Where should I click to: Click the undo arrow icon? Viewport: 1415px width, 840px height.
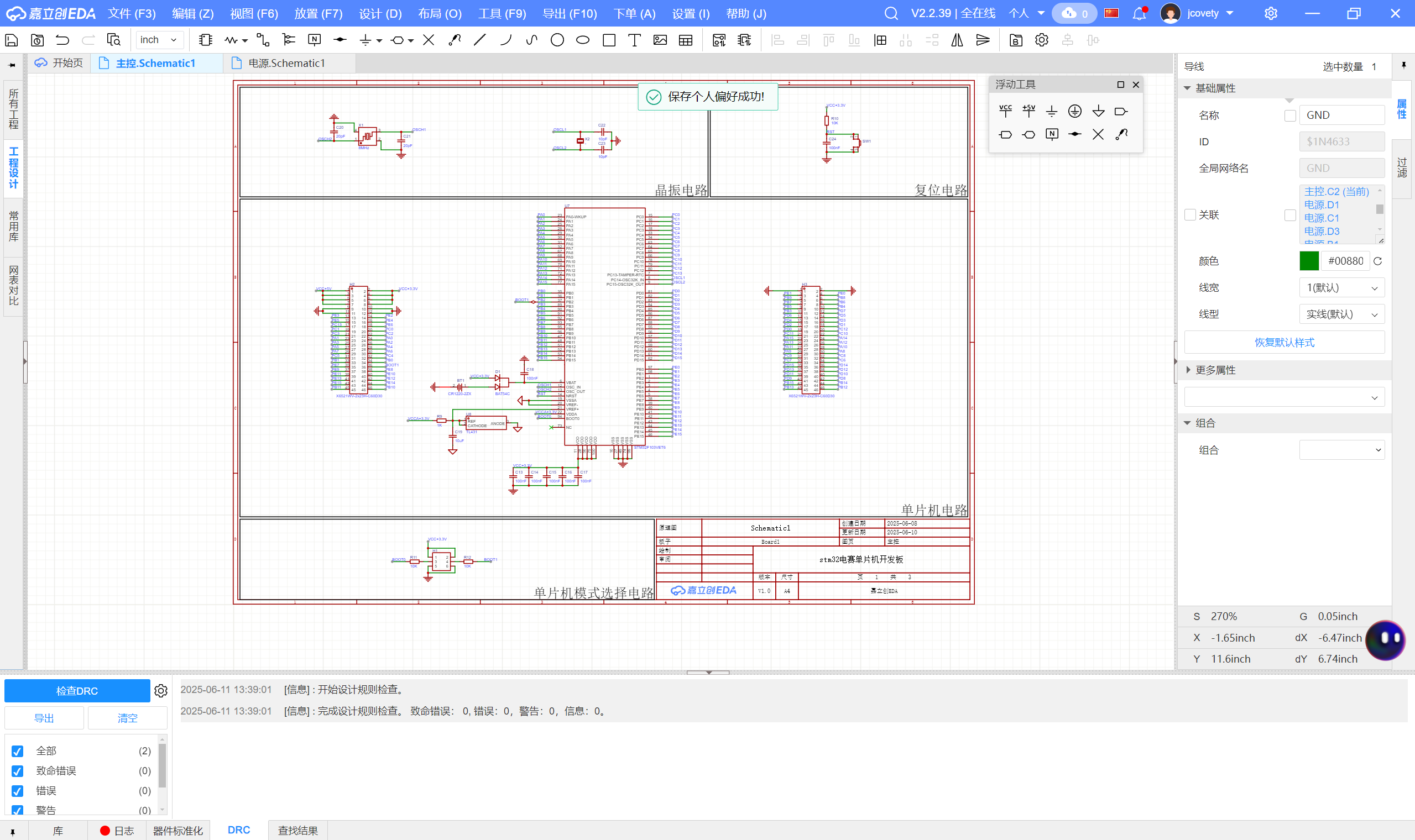[62, 40]
